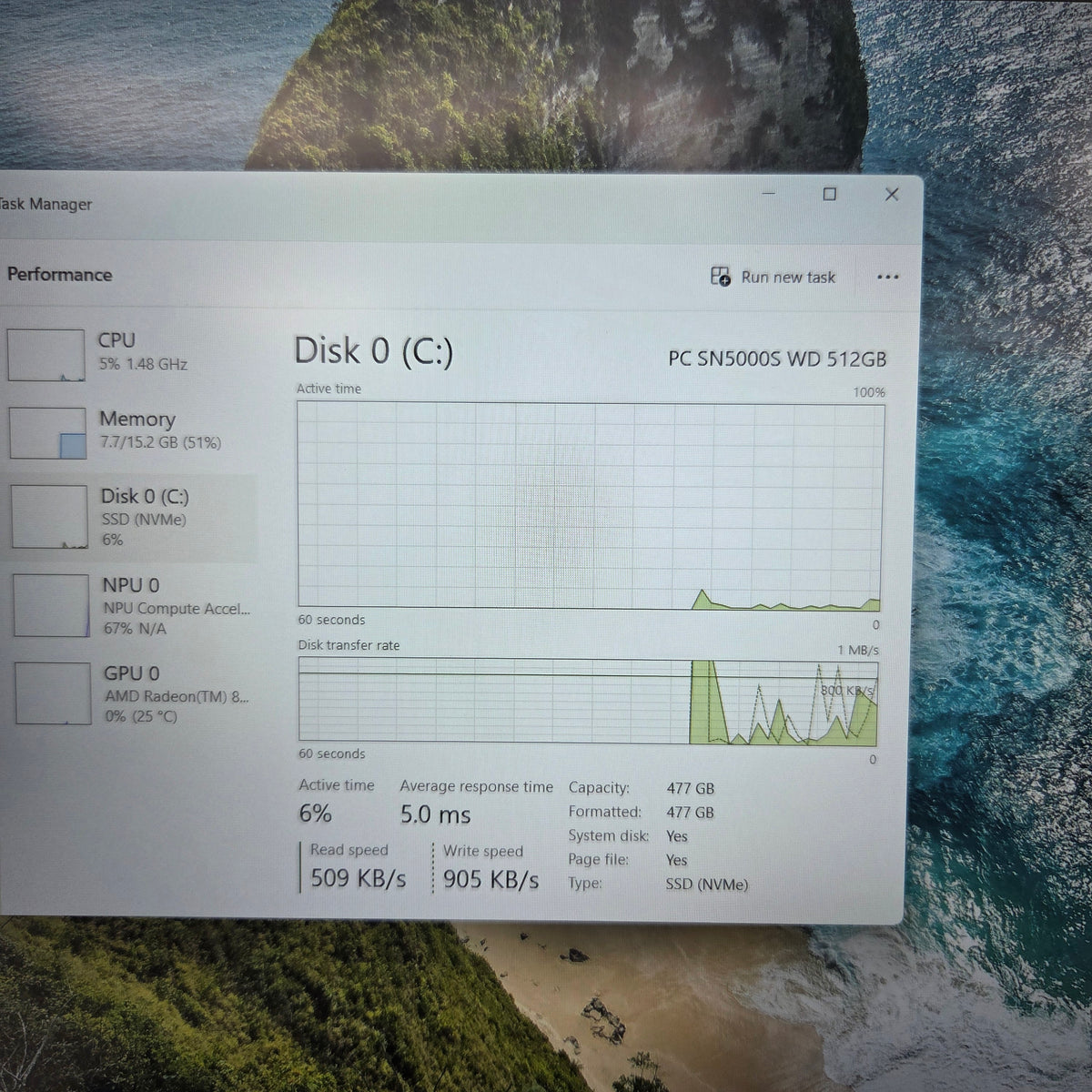Select the NPU 0 mini graph thumbnail
Image resolution: width=1092 pixels, height=1092 pixels.
pyautogui.click(x=52, y=605)
